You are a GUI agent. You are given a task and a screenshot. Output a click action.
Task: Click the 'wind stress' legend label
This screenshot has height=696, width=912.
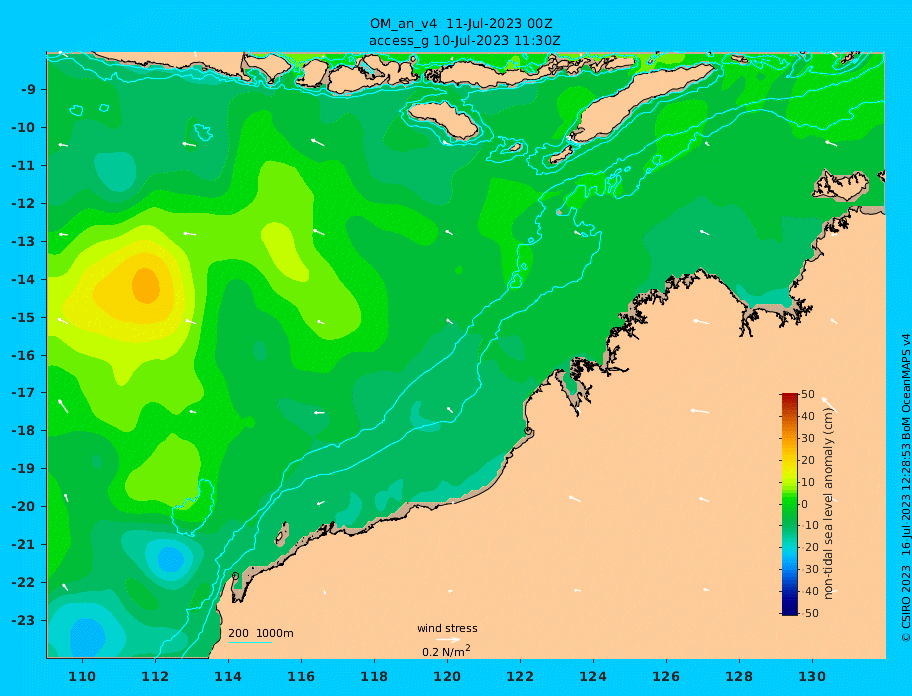[x=447, y=628]
